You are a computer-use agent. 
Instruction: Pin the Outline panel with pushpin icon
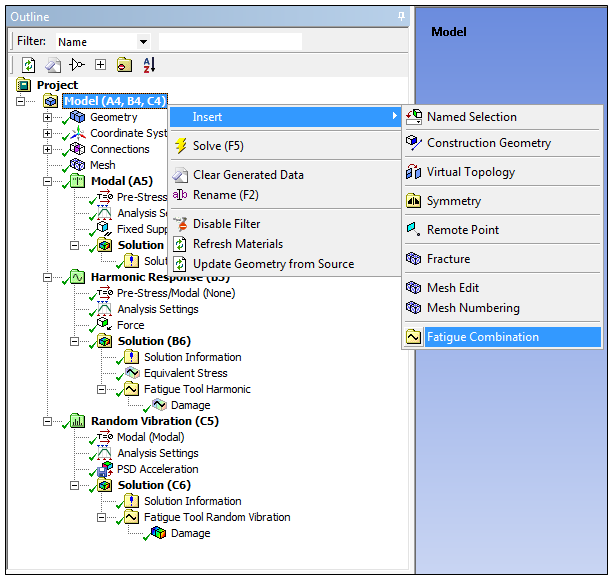pyautogui.click(x=401, y=17)
